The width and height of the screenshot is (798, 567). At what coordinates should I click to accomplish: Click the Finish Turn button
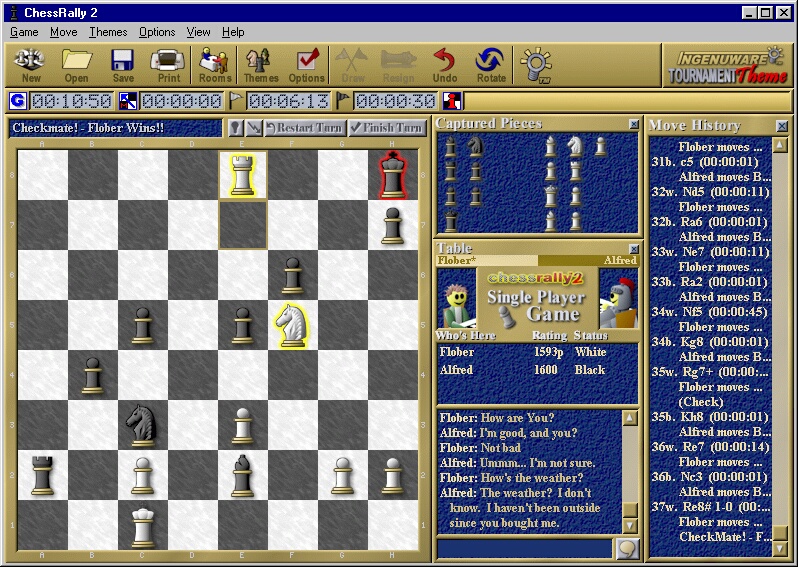pos(388,128)
